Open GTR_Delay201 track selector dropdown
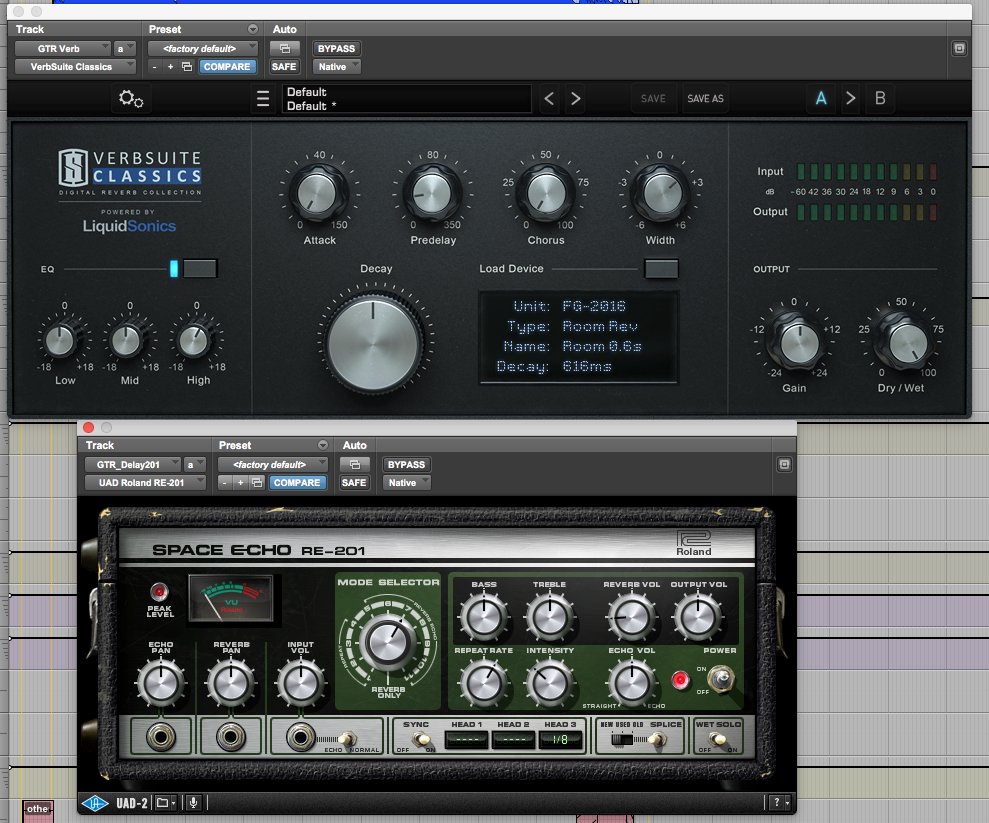The height and width of the screenshot is (823, 989). coord(133,465)
